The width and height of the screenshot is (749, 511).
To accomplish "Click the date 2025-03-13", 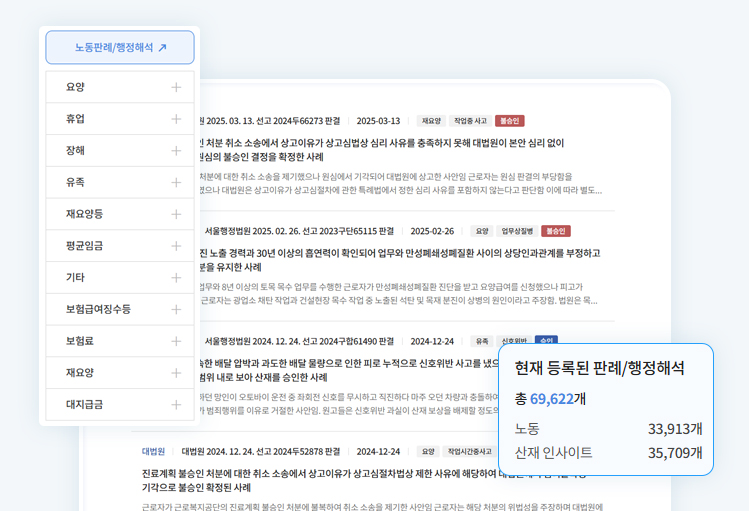I will 378,121.
